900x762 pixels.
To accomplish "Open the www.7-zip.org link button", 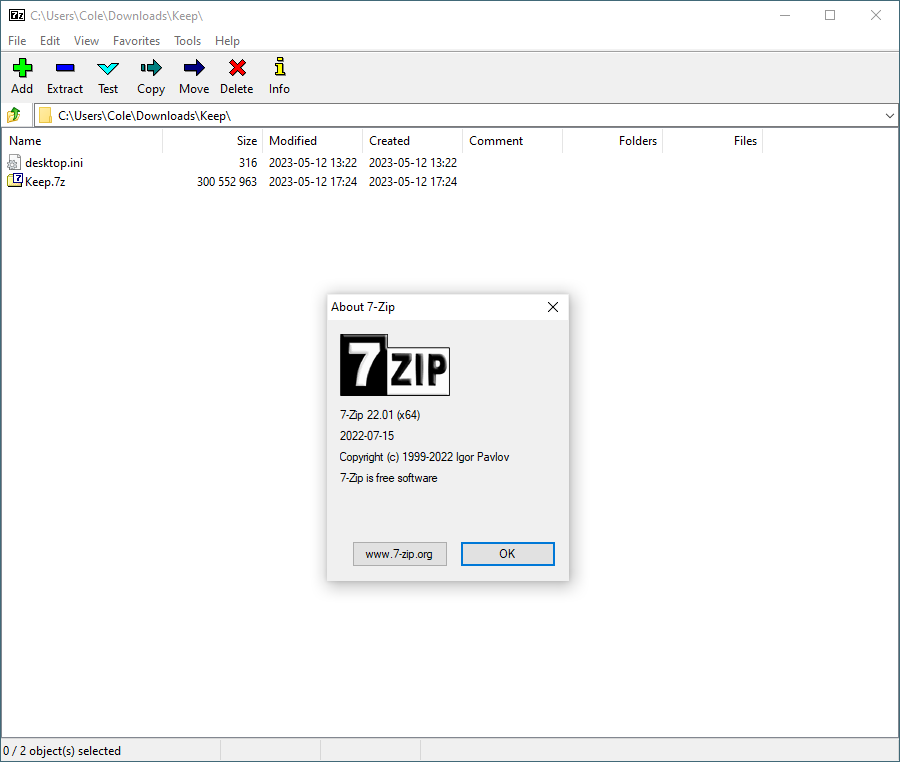I will (399, 554).
